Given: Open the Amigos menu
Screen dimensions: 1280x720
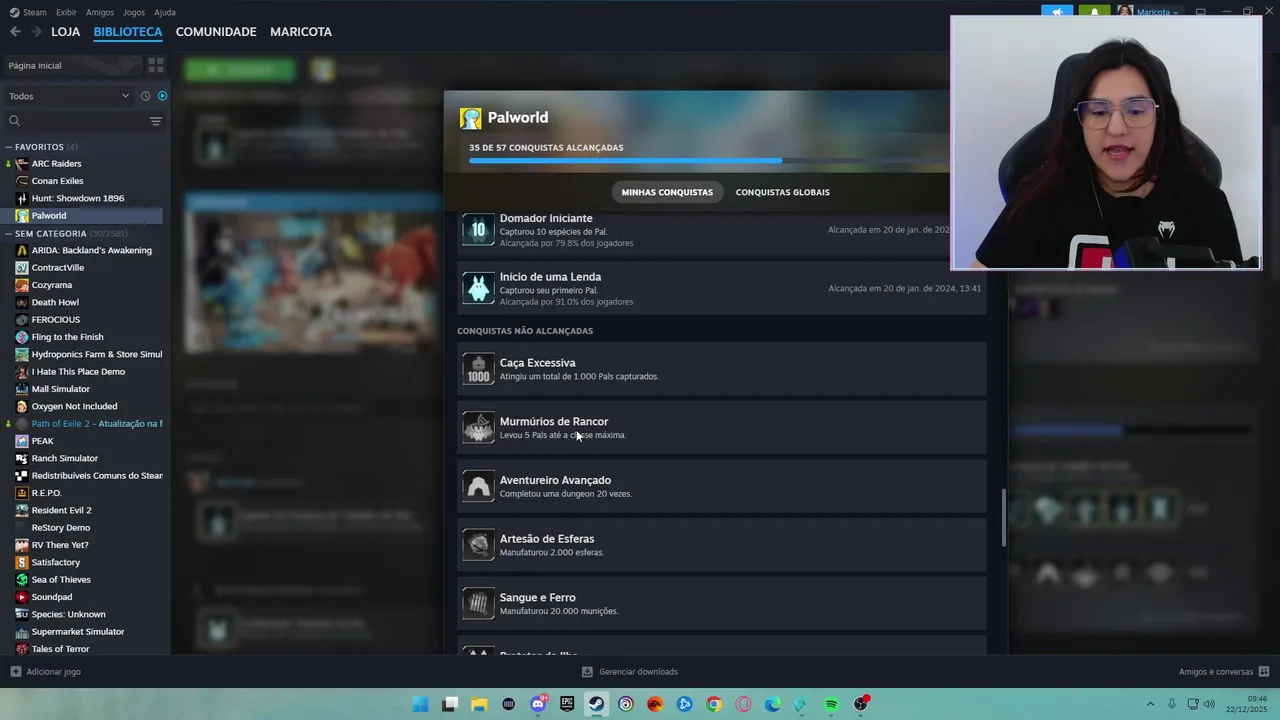Looking at the screenshot, I should pos(100,12).
